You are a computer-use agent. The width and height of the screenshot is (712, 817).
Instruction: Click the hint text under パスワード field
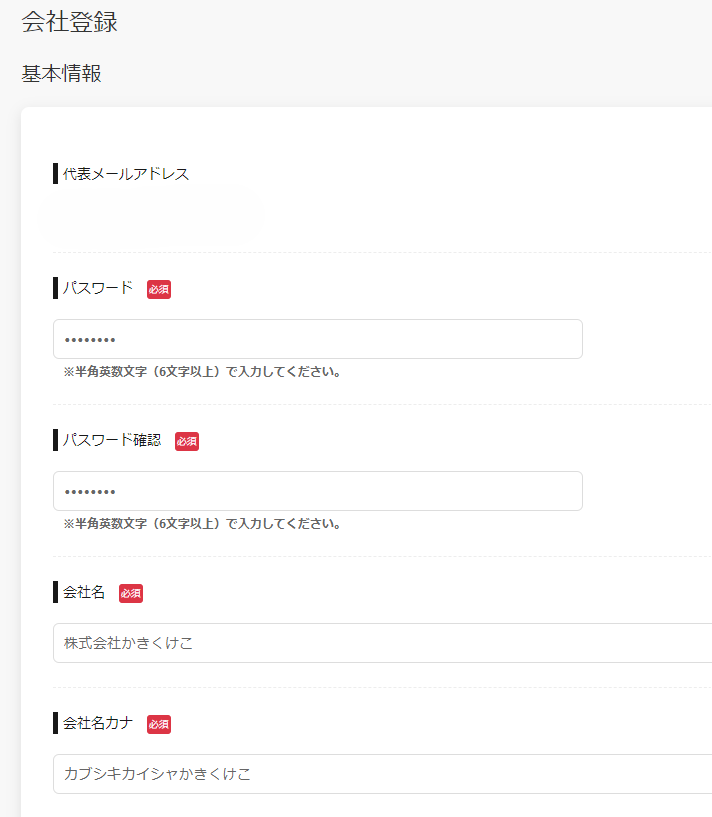[x=202, y=372]
